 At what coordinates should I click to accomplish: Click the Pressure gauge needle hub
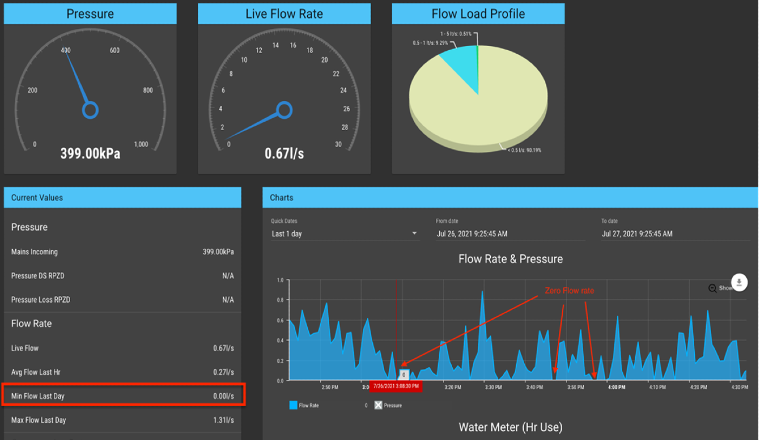(x=91, y=110)
